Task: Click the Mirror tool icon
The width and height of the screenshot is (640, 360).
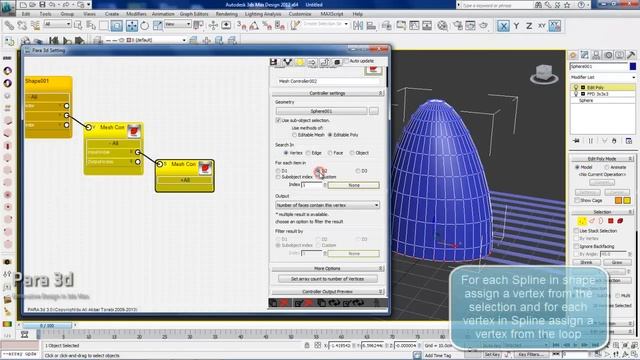Action: click(x=358, y=26)
